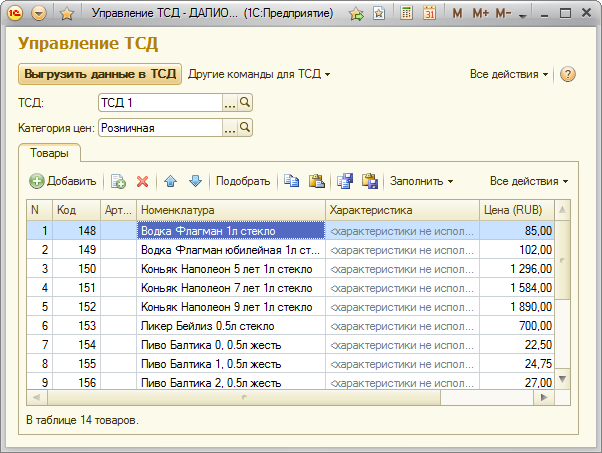Select Коньяк Наполеон 7 лет row
602x453 pixels.
tap(291, 288)
